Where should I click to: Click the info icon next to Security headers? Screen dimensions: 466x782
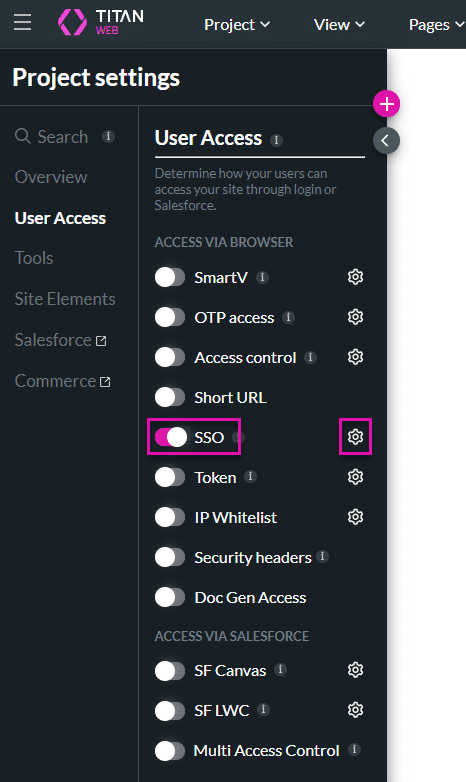pyautogui.click(x=323, y=557)
